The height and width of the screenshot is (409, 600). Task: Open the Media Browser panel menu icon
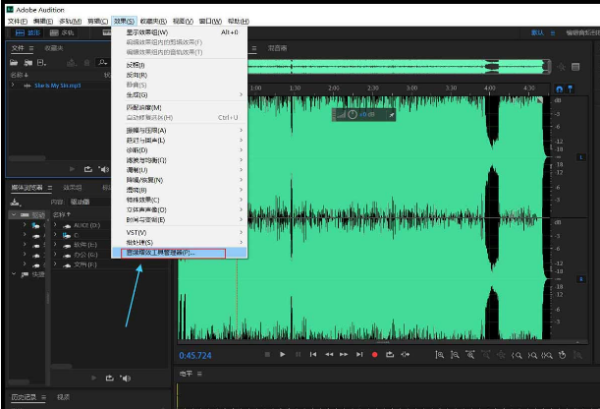point(50,187)
